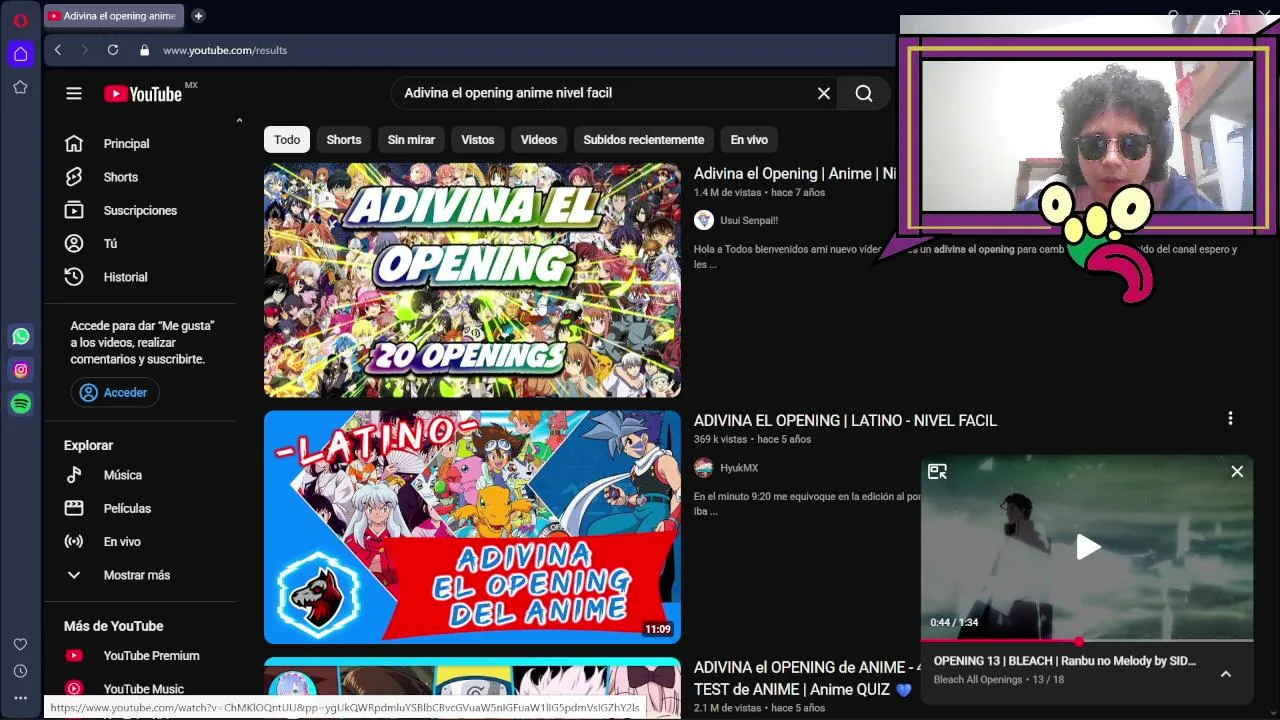Select the Todo filter chip
This screenshot has width=1280, height=720.
coord(287,140)
